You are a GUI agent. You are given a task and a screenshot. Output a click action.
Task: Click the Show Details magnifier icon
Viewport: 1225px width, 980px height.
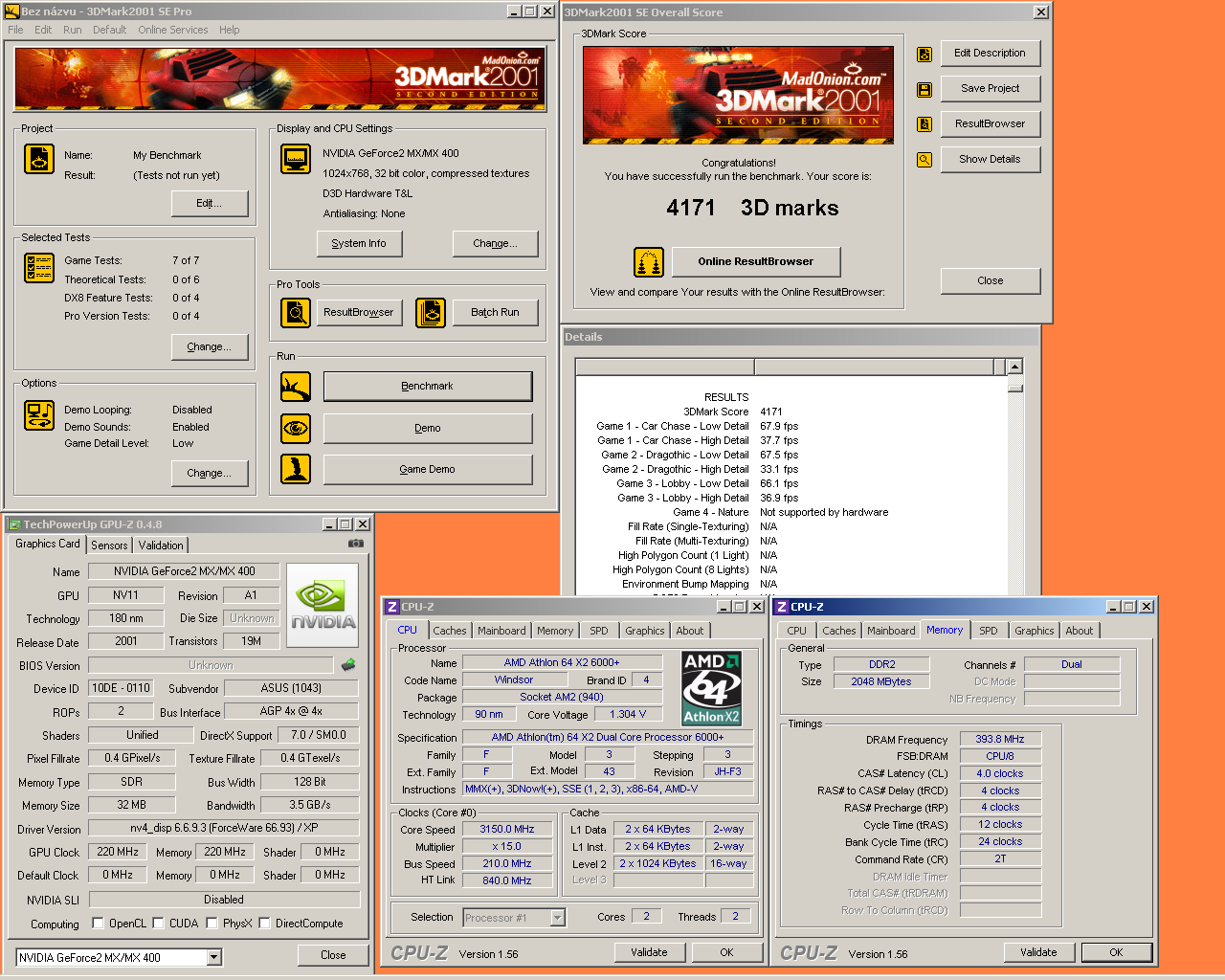pos(924,160)
